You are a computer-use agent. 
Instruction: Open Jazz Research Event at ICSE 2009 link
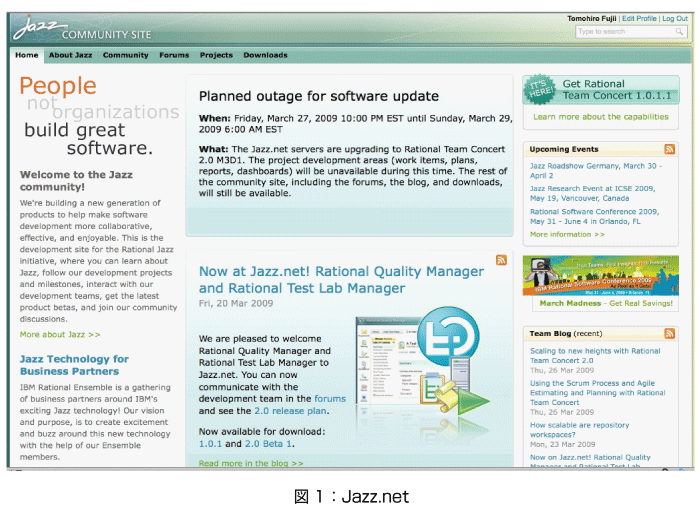pyautogui.click(x=592, y=193)
